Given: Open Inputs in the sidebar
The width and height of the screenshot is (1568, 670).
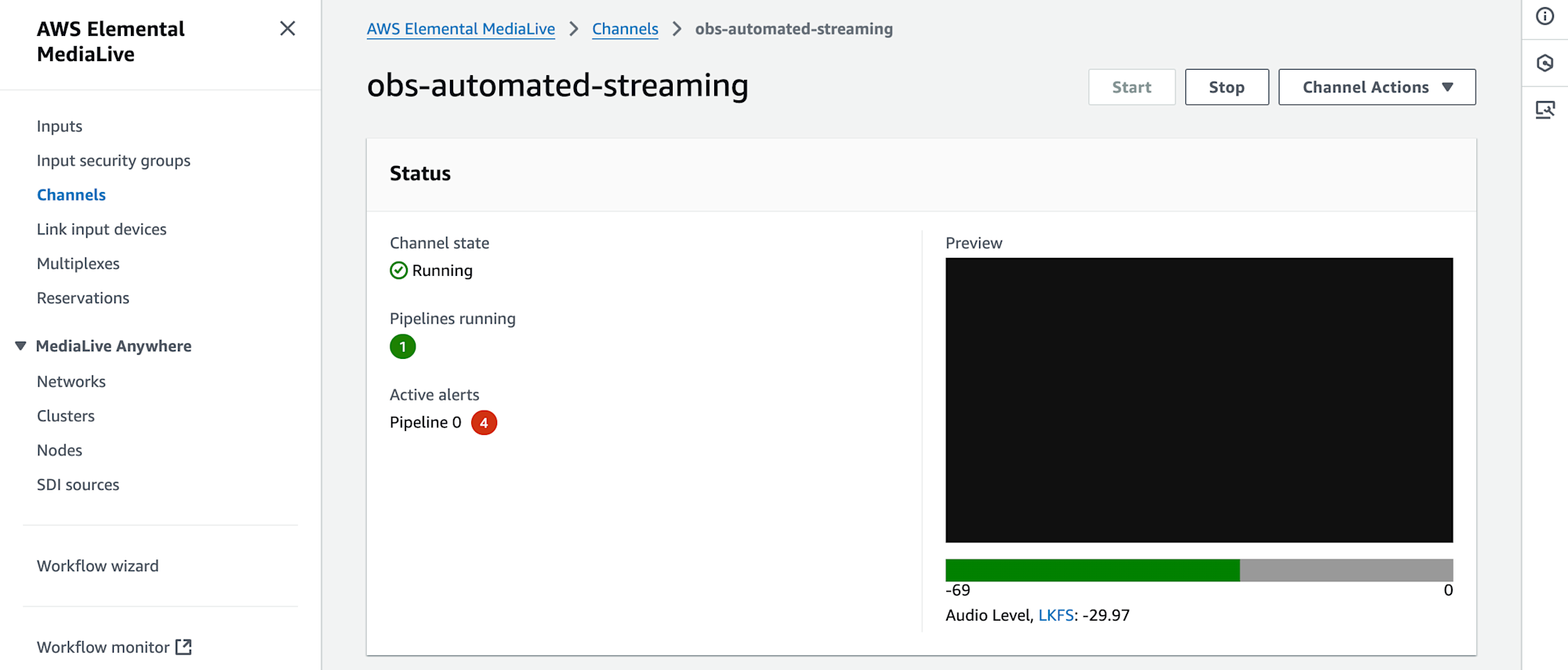Looking at the screenshot, I should (x=60, y=126).
